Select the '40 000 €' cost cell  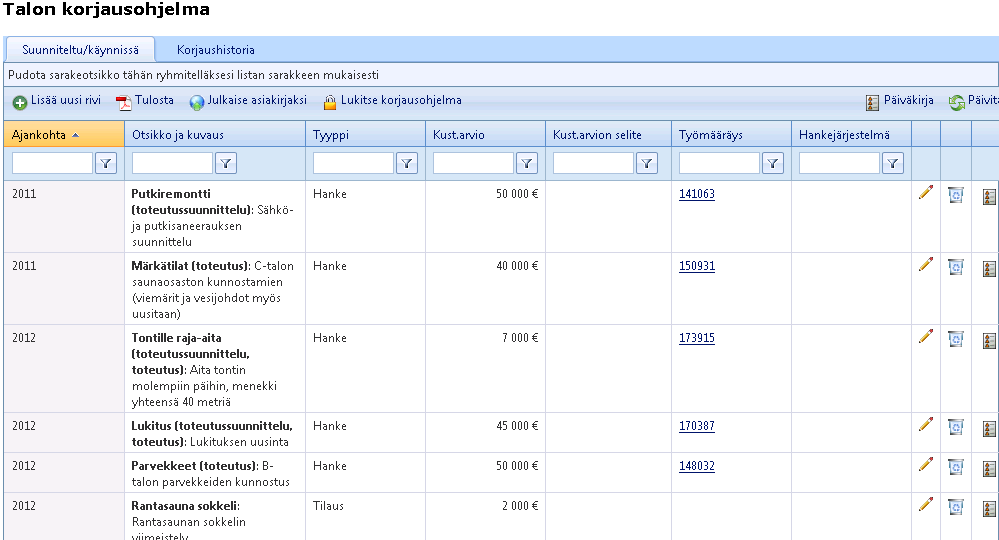click(x=485, y=288)
